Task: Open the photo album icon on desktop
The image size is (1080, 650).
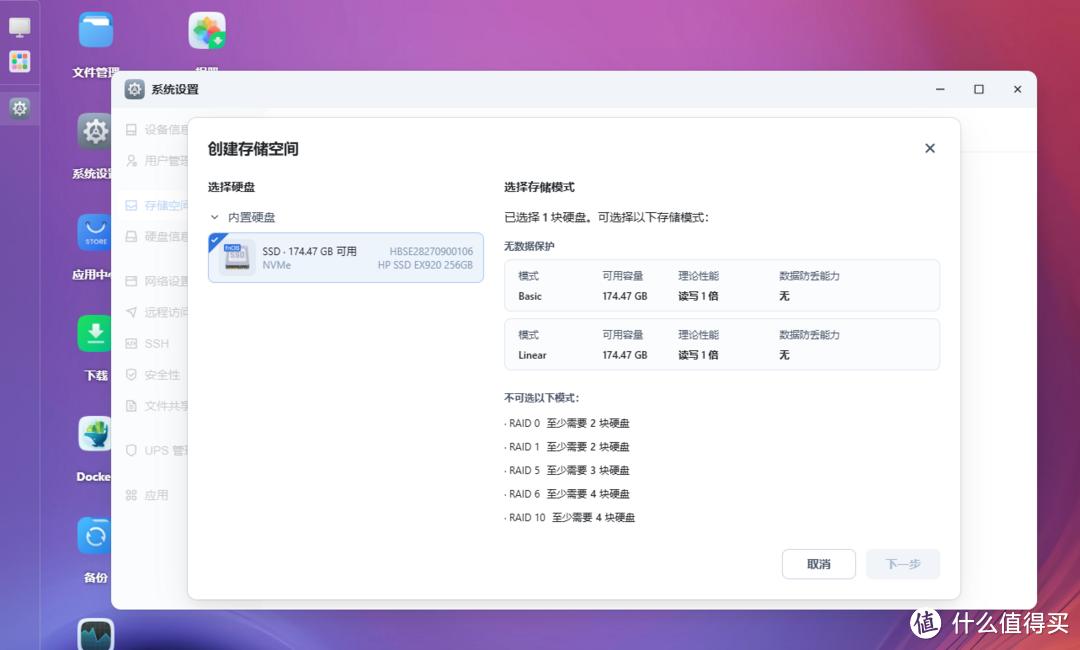Action: pos(207,31)
